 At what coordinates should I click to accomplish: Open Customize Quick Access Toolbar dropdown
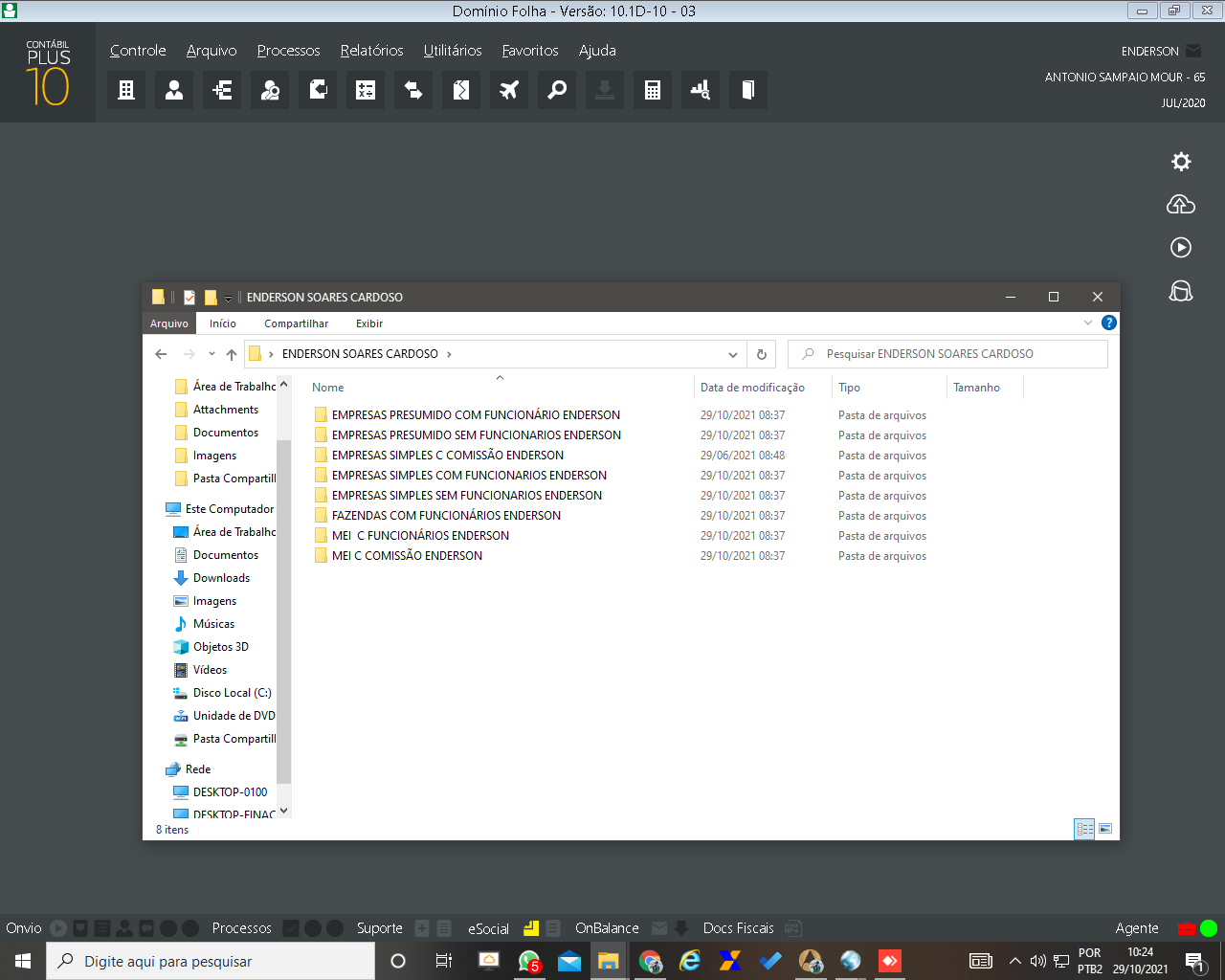pyautogui.click(x=228, y=299)
